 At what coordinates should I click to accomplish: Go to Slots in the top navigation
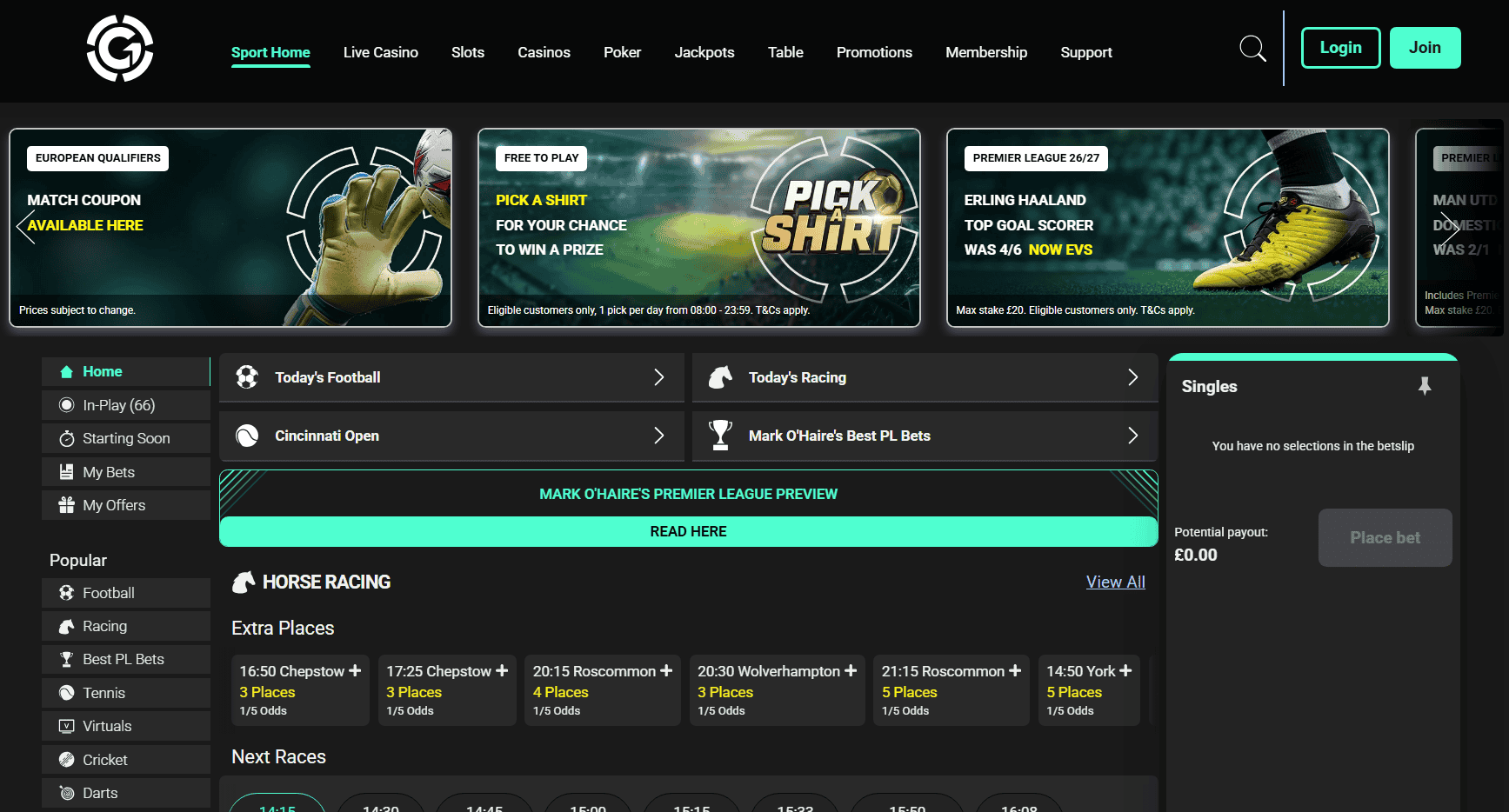468,52
